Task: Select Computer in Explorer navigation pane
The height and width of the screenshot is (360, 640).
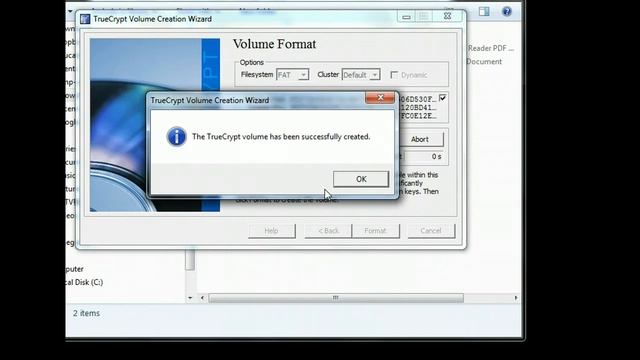Action: point(75,269)
